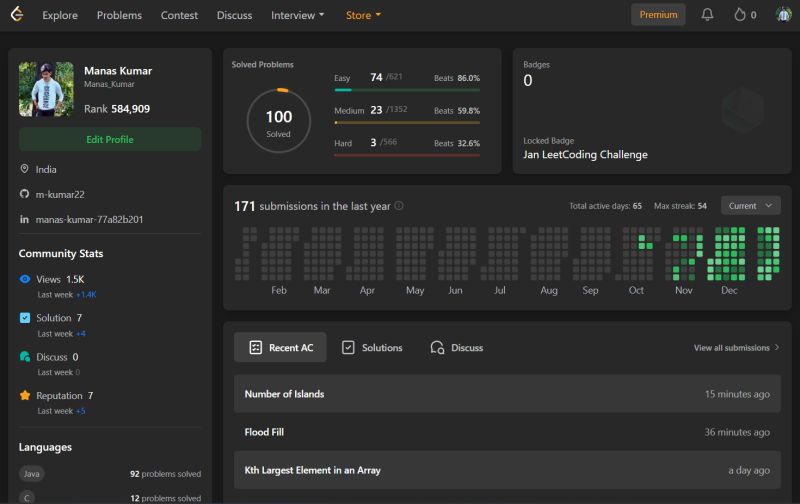Expand the Interview dropdown menu

point(297,15)
